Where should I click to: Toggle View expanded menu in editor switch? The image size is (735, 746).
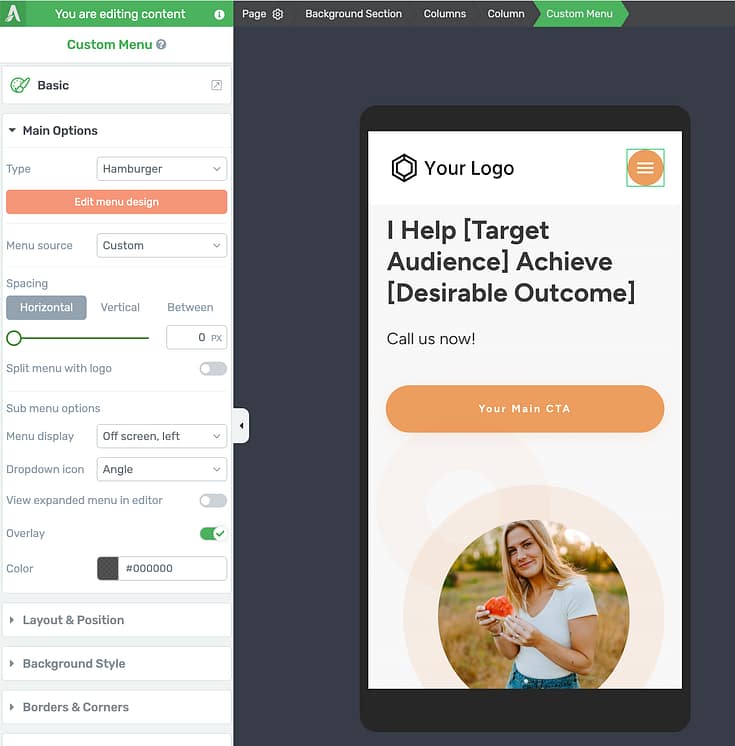(213, 501)
